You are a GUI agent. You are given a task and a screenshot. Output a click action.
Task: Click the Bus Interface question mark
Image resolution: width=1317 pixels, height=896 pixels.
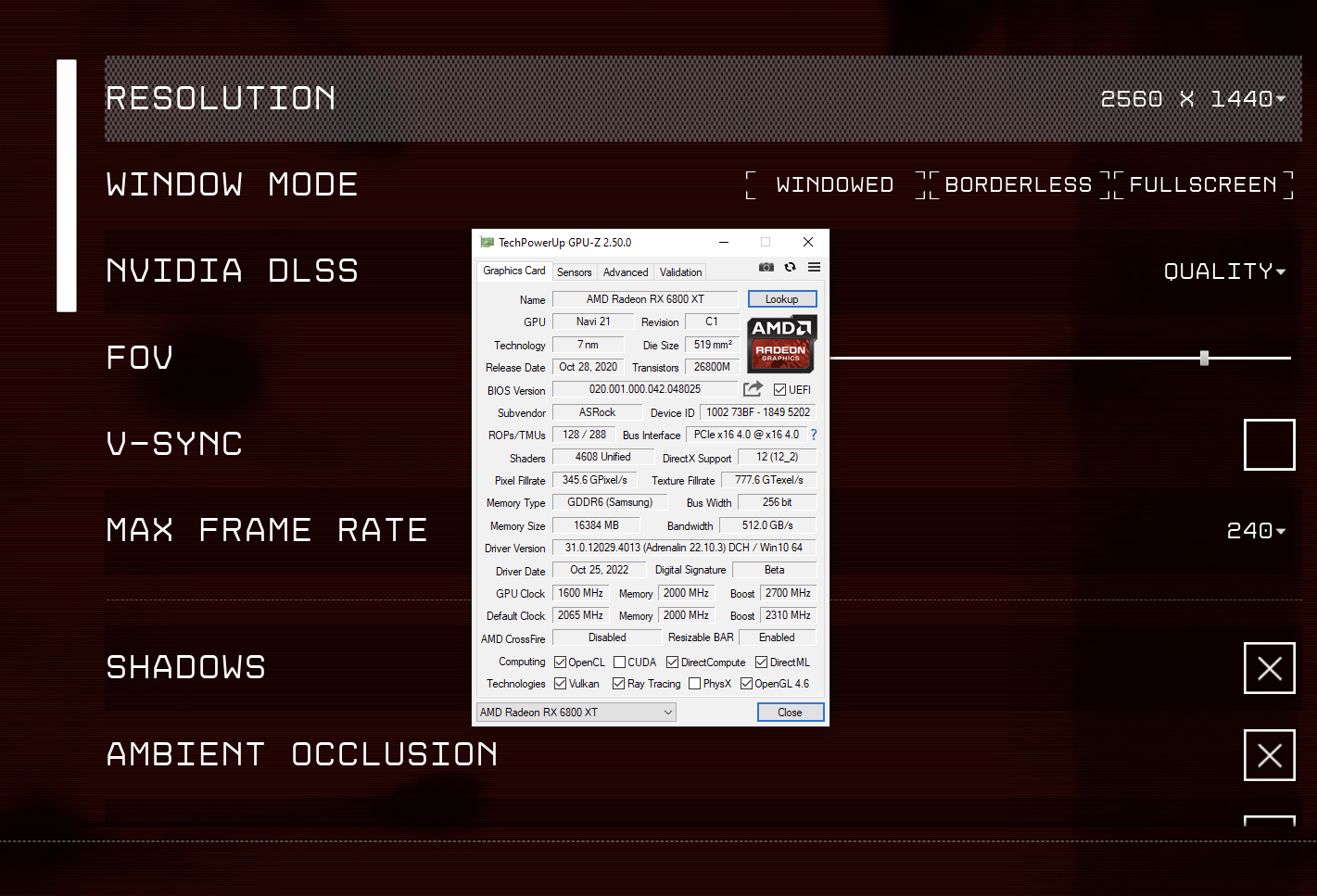point(814,435)
